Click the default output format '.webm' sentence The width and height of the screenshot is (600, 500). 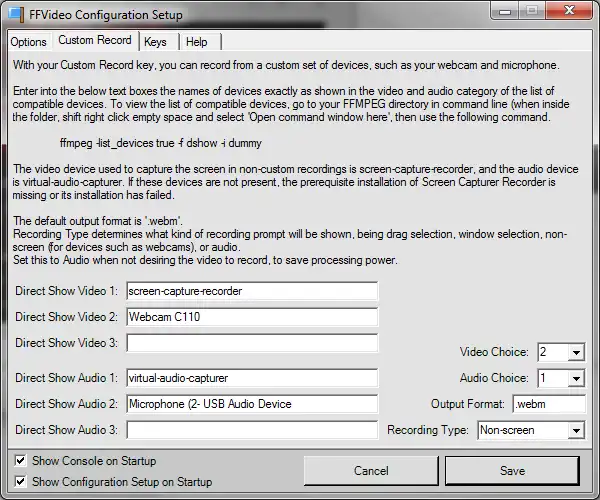pyautogui.click(x=98, y=221)
